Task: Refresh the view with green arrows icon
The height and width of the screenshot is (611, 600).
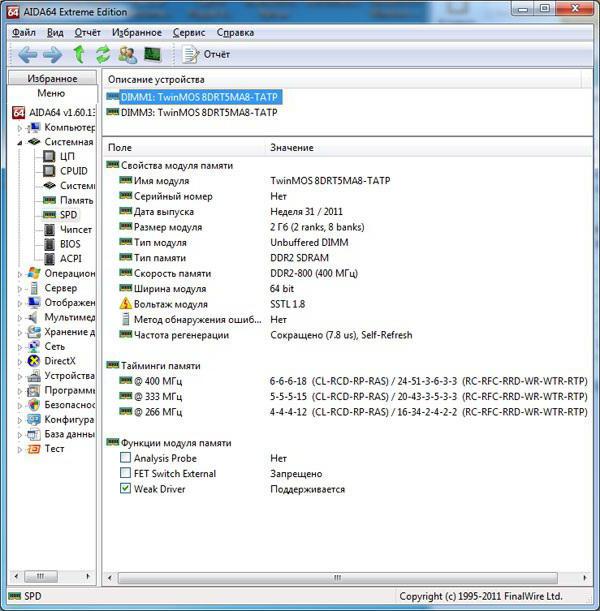Action: pyautogui.click(x=103, y=54)
